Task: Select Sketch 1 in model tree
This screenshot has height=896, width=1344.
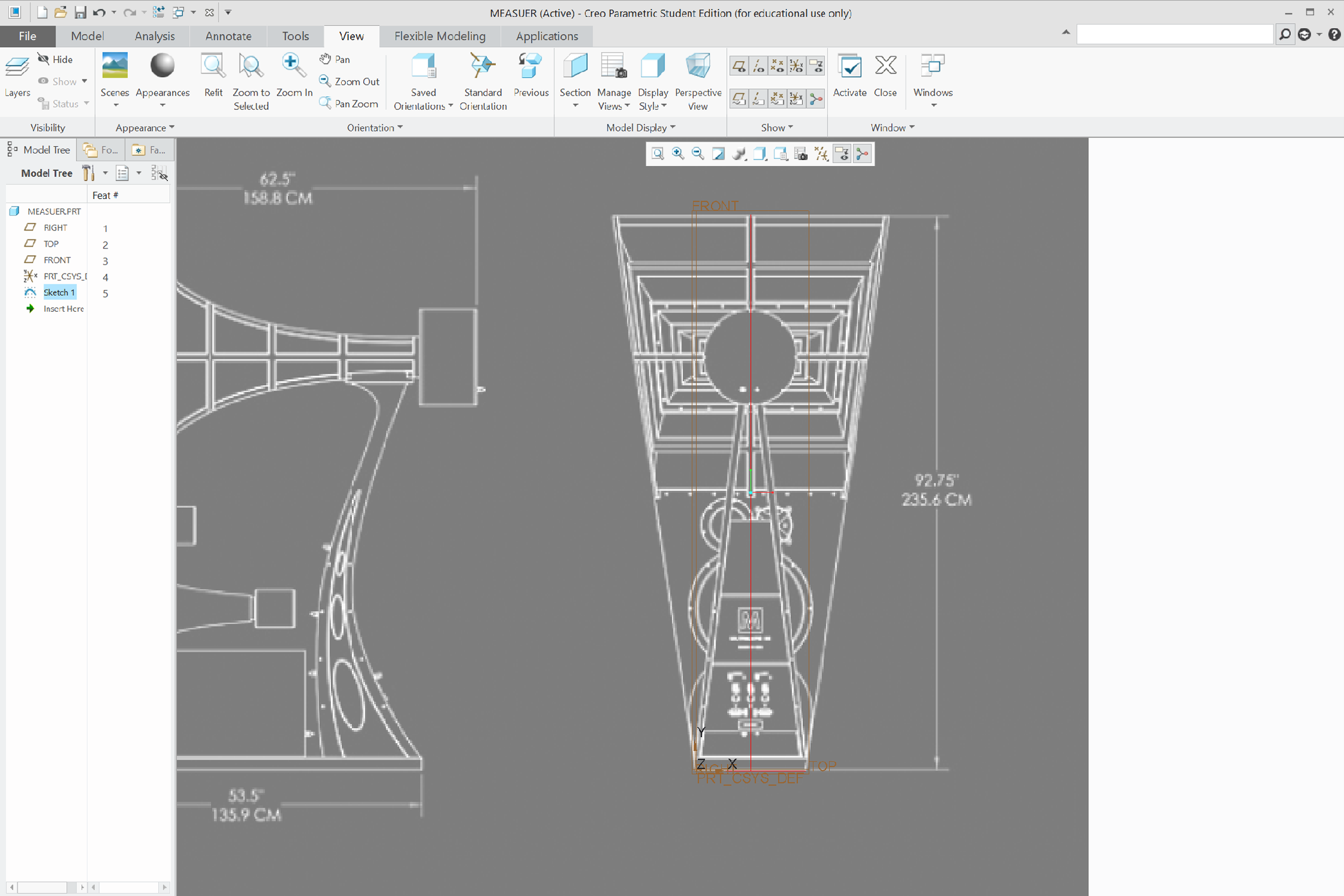Action: click(x=59, y=292)
